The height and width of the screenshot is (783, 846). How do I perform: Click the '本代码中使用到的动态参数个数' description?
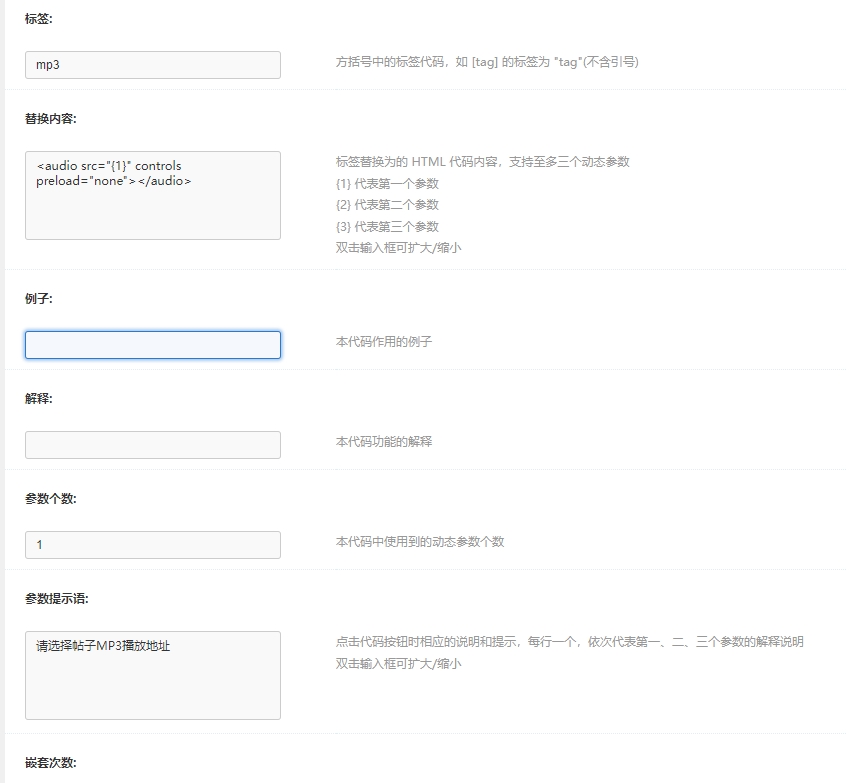(420, 542)
